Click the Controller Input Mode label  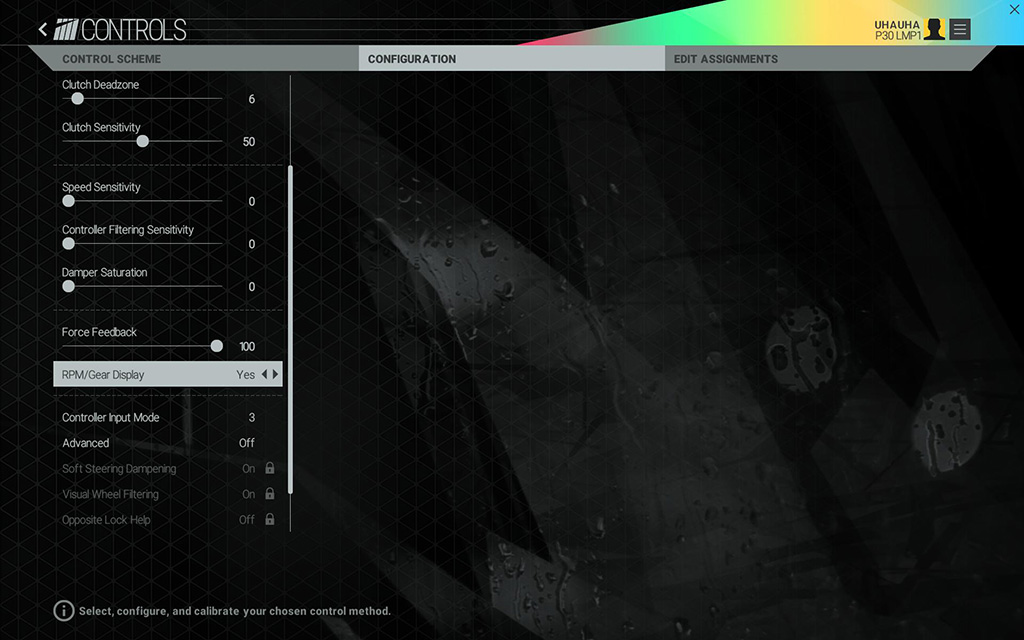pos(110,417)
